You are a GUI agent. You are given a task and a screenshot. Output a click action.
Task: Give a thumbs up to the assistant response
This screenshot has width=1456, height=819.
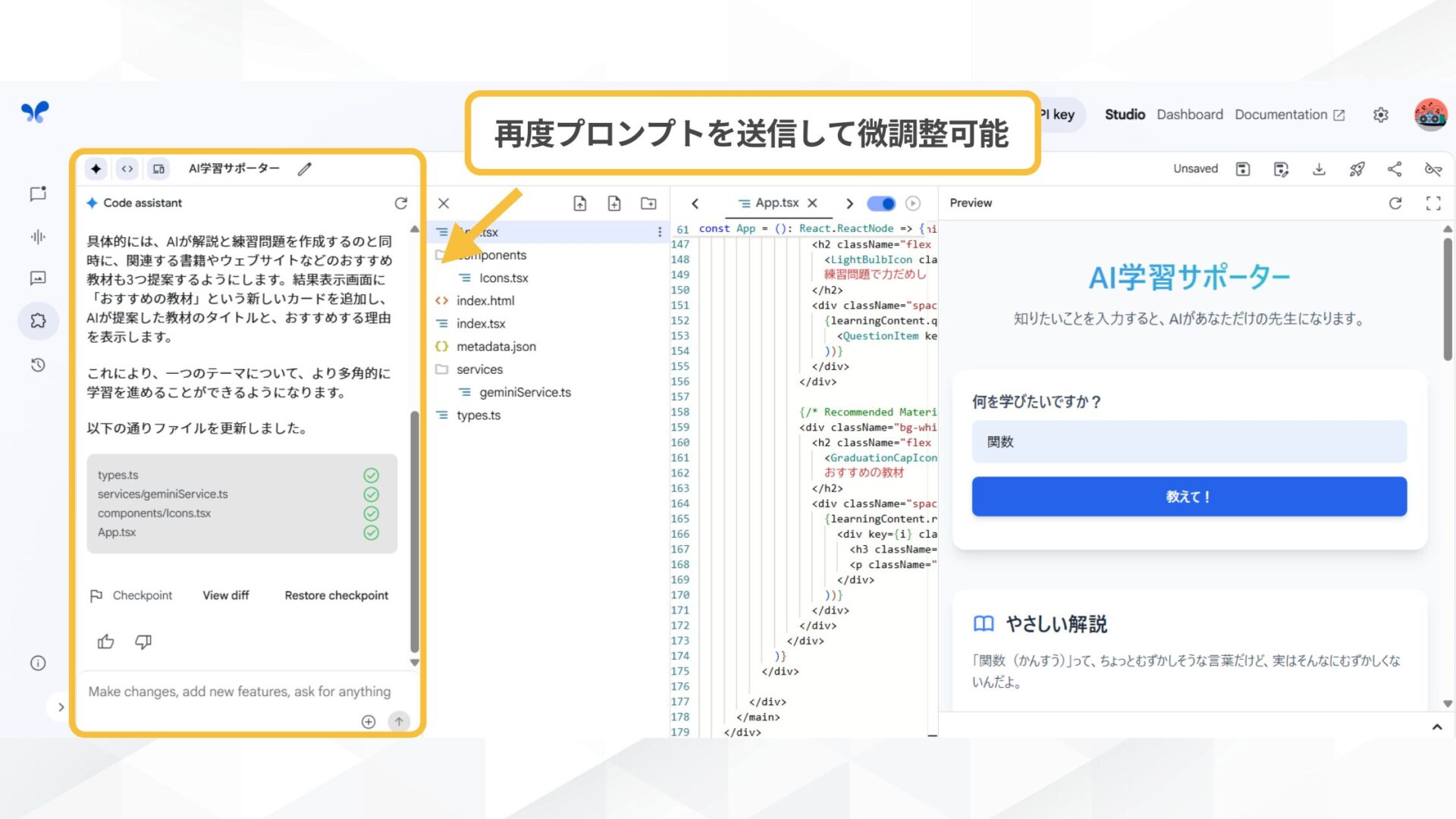click(x=105, y=642)
